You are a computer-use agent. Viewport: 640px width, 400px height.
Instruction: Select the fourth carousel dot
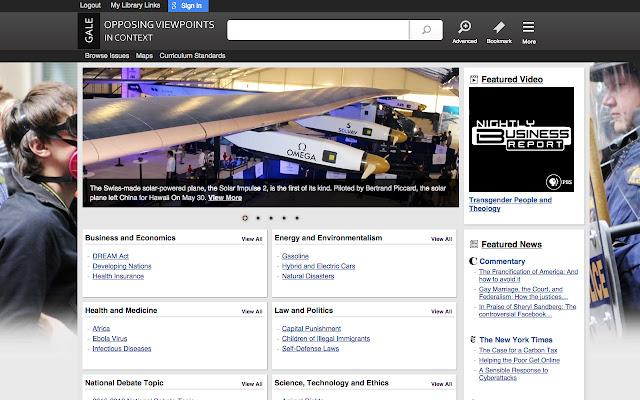point(284,218)
